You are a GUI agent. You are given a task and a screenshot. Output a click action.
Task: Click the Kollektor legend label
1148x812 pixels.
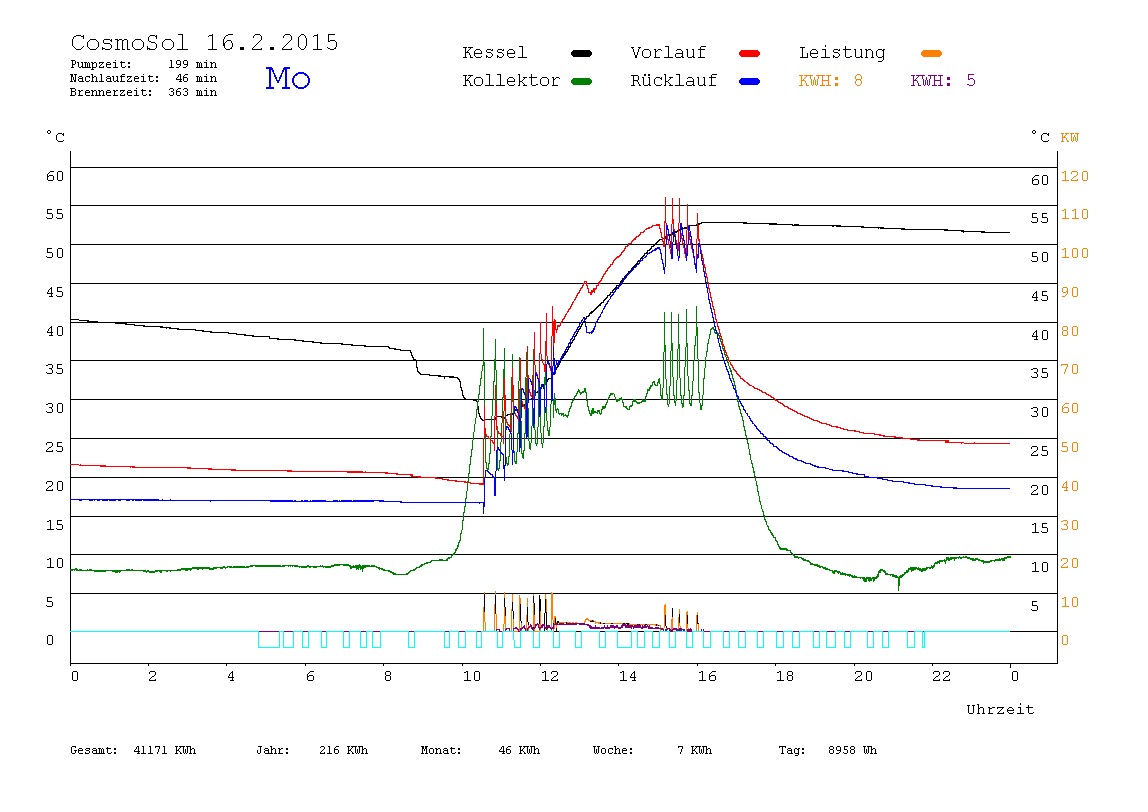click(511, 81)
